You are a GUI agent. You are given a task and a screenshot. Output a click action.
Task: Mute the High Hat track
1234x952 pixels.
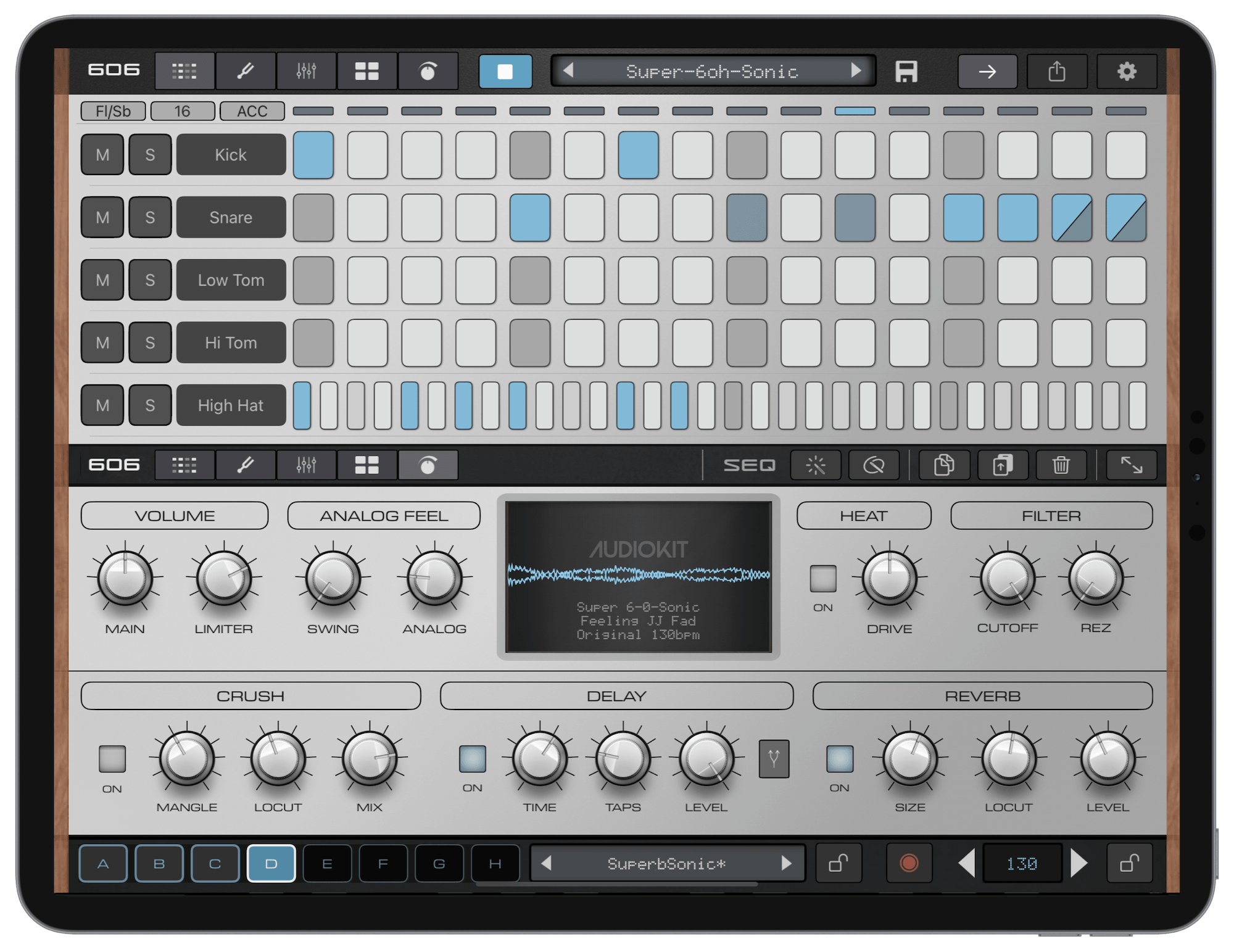(102, 405)
